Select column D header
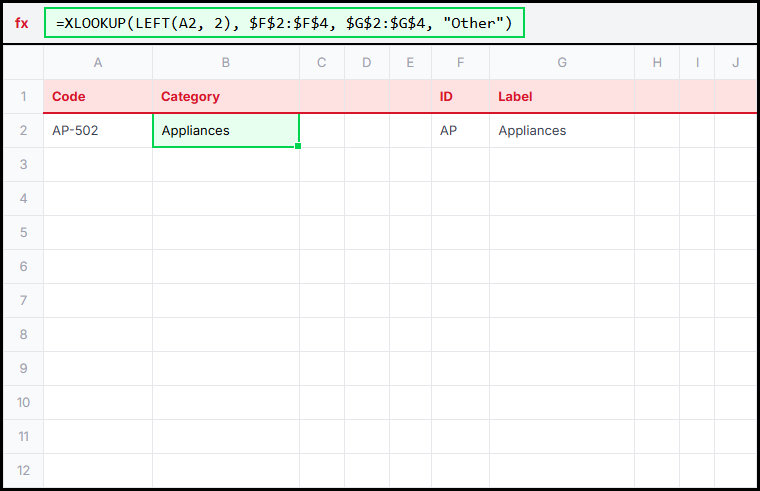 [x=367, y=63]
